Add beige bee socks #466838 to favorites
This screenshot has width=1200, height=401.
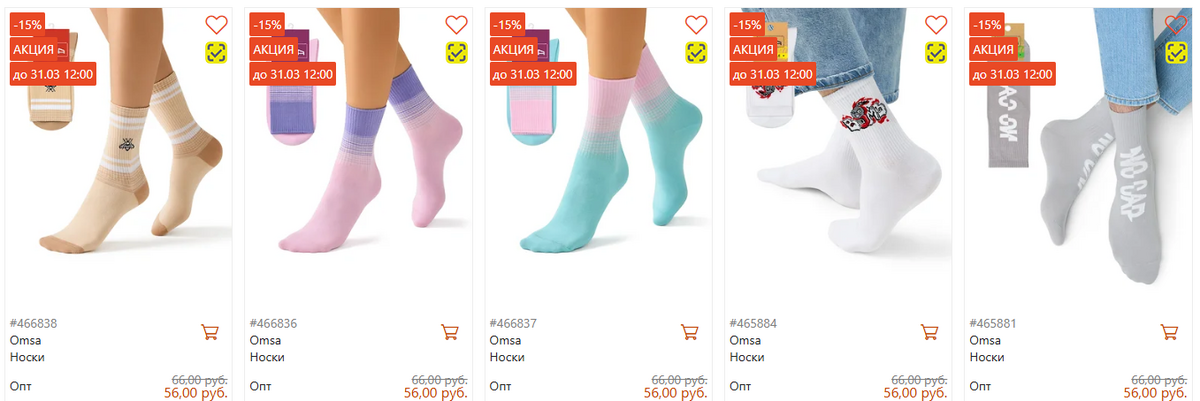(216, 25)
